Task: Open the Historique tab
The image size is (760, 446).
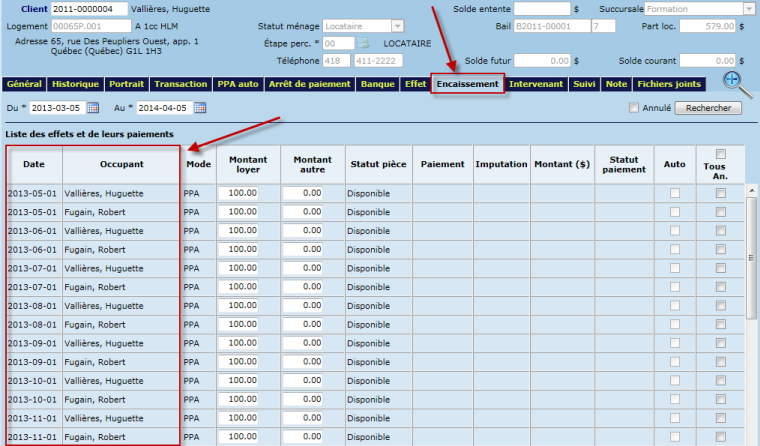Action: tap(75, 84)
